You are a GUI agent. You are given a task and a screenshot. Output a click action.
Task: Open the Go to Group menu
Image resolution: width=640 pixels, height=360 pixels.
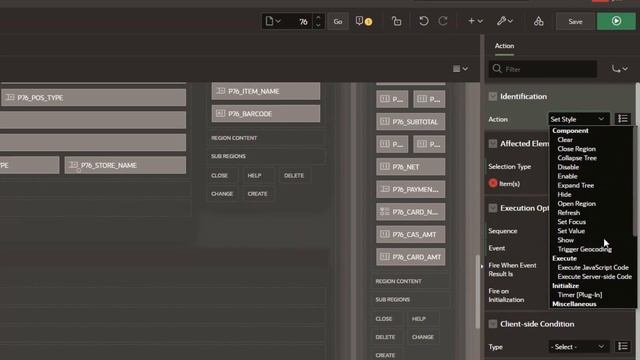point(620,69)
